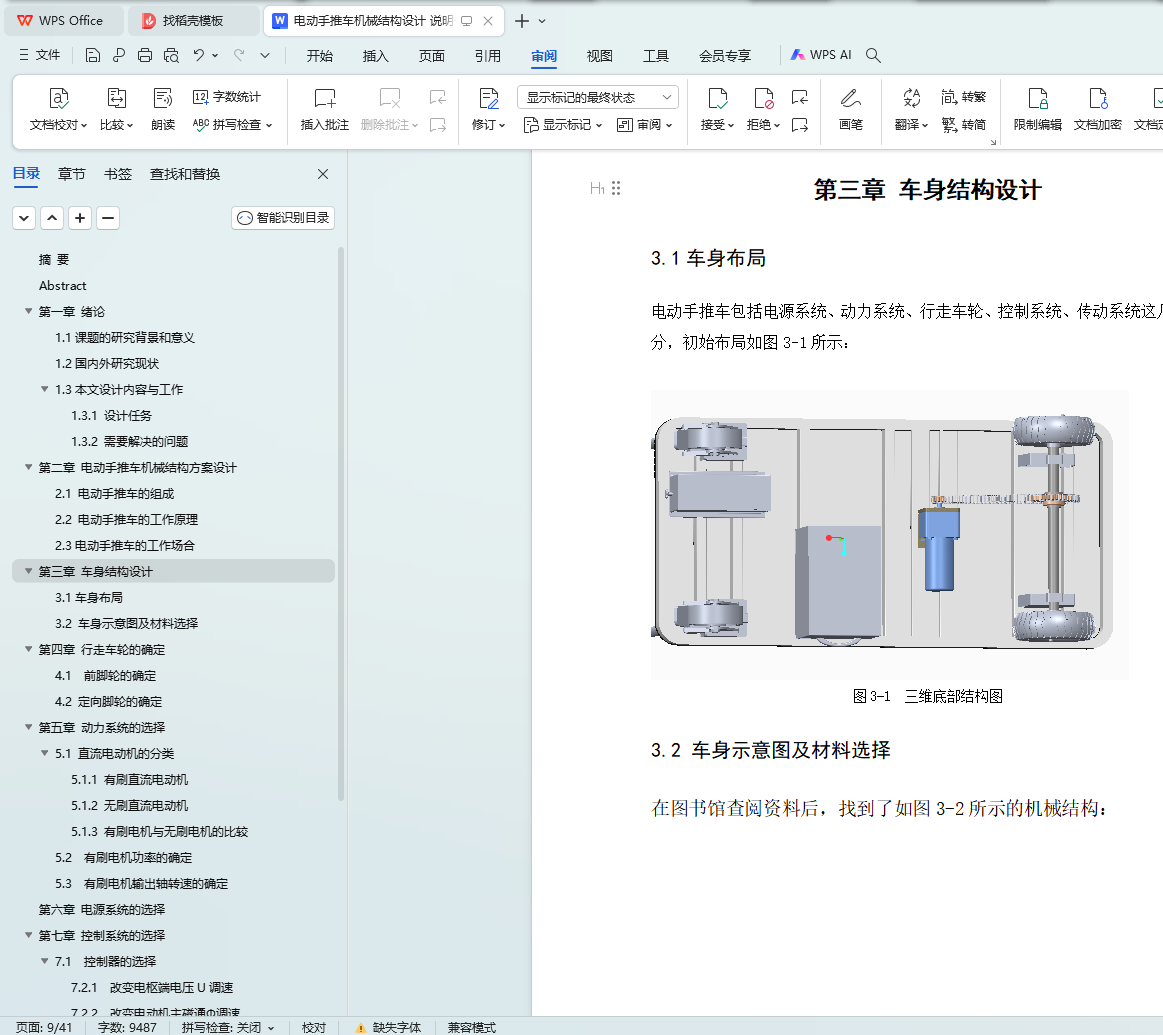Collapse the 1.3 本文设计内容与工作 node
The image size is (1163, 1035).
tap(45, 389)
